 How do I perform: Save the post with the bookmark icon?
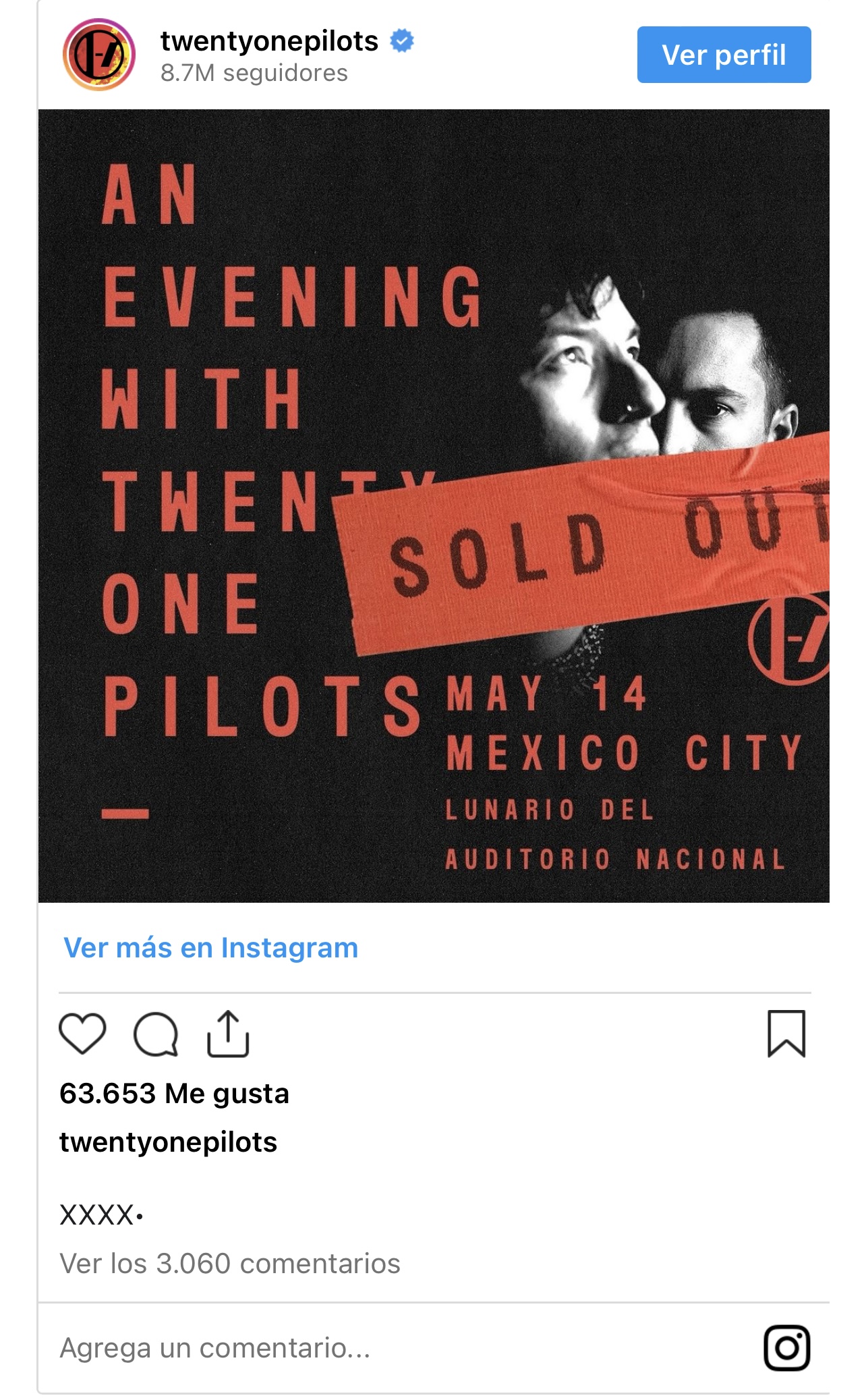pos(786,1033)
